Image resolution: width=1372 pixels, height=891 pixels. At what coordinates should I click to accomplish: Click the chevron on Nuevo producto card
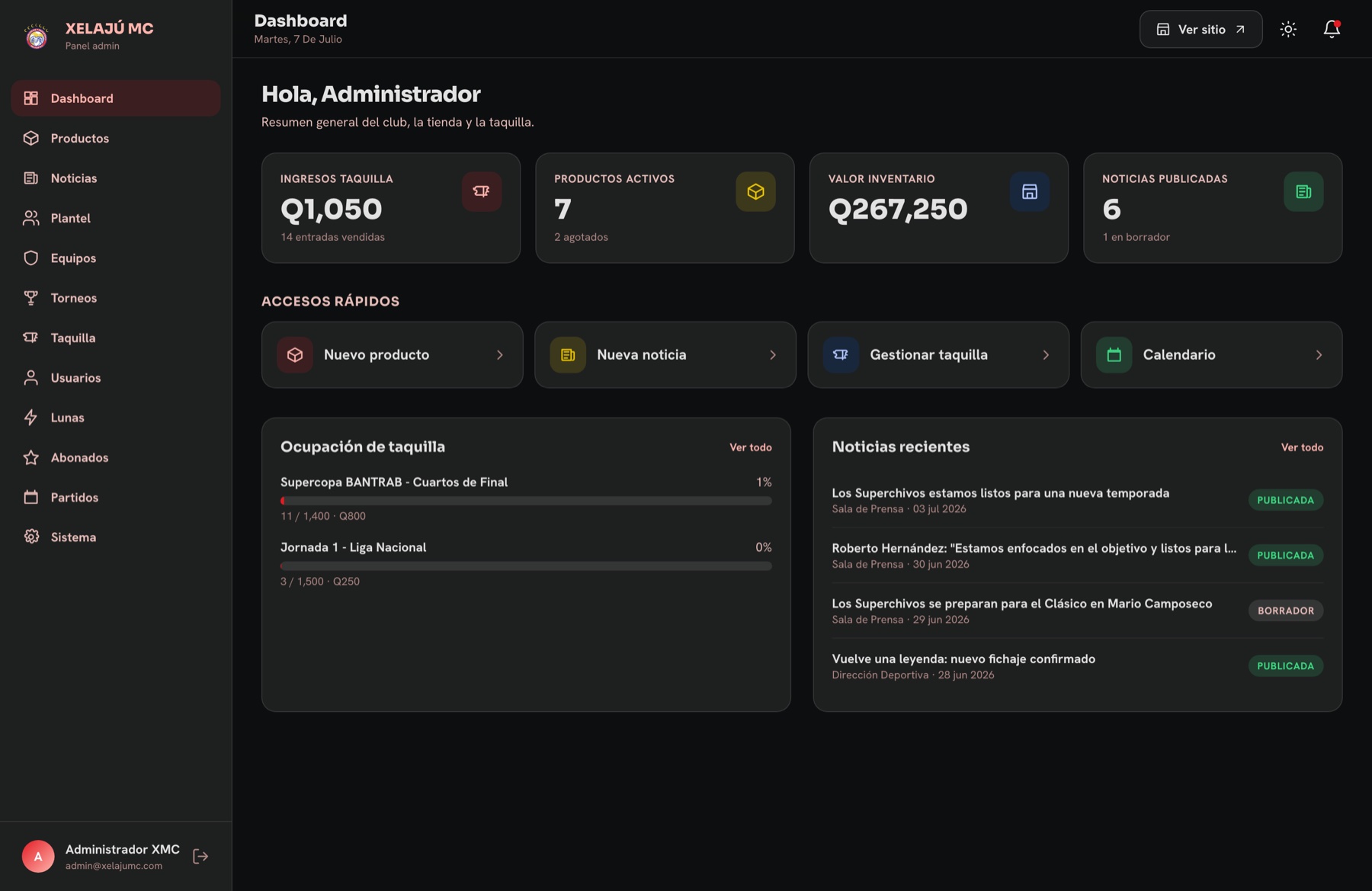tap(500, 354)
